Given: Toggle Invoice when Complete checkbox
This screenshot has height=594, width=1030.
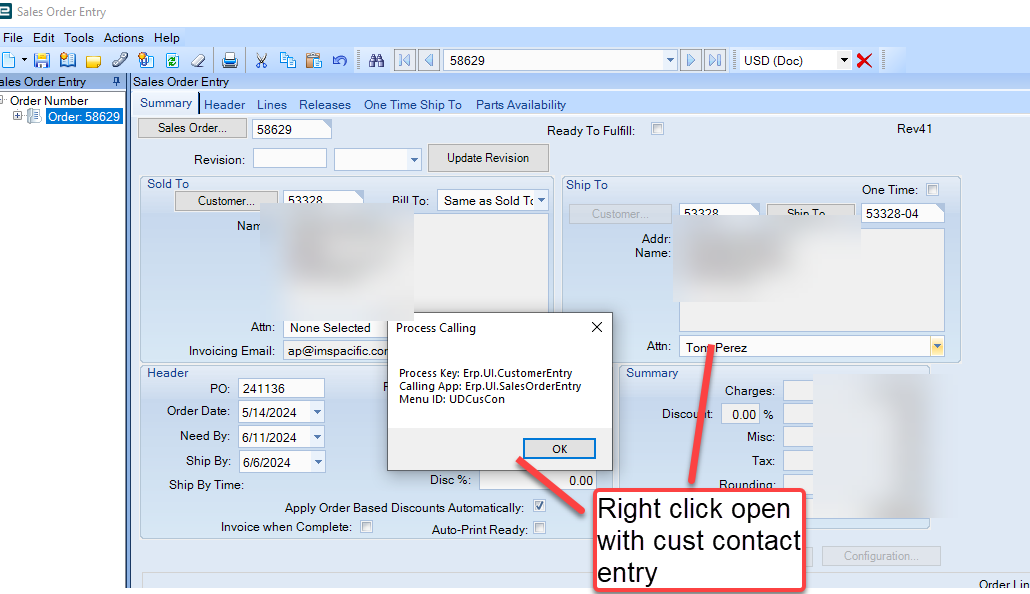Looking at the screenshot, I should point(367,526).
